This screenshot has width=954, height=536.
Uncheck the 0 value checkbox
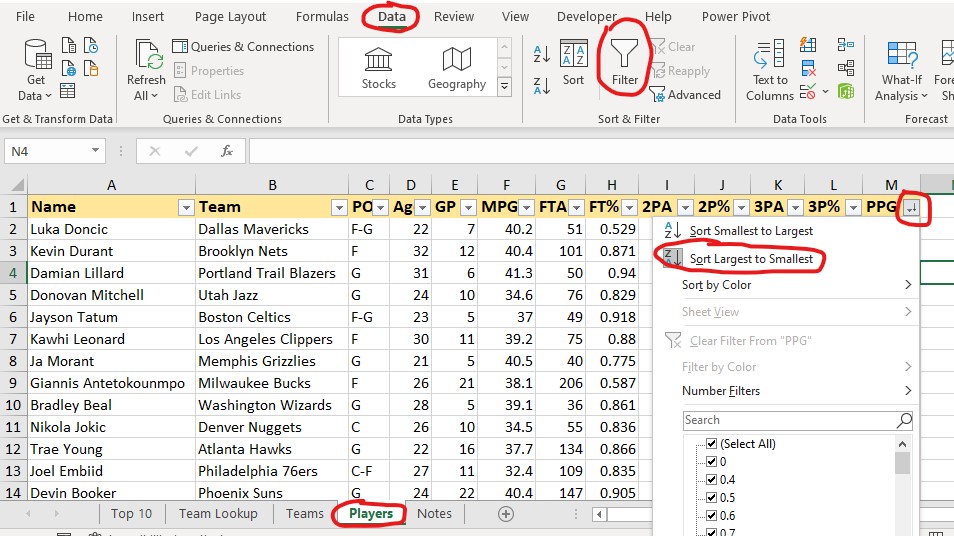tap(711, 462)
